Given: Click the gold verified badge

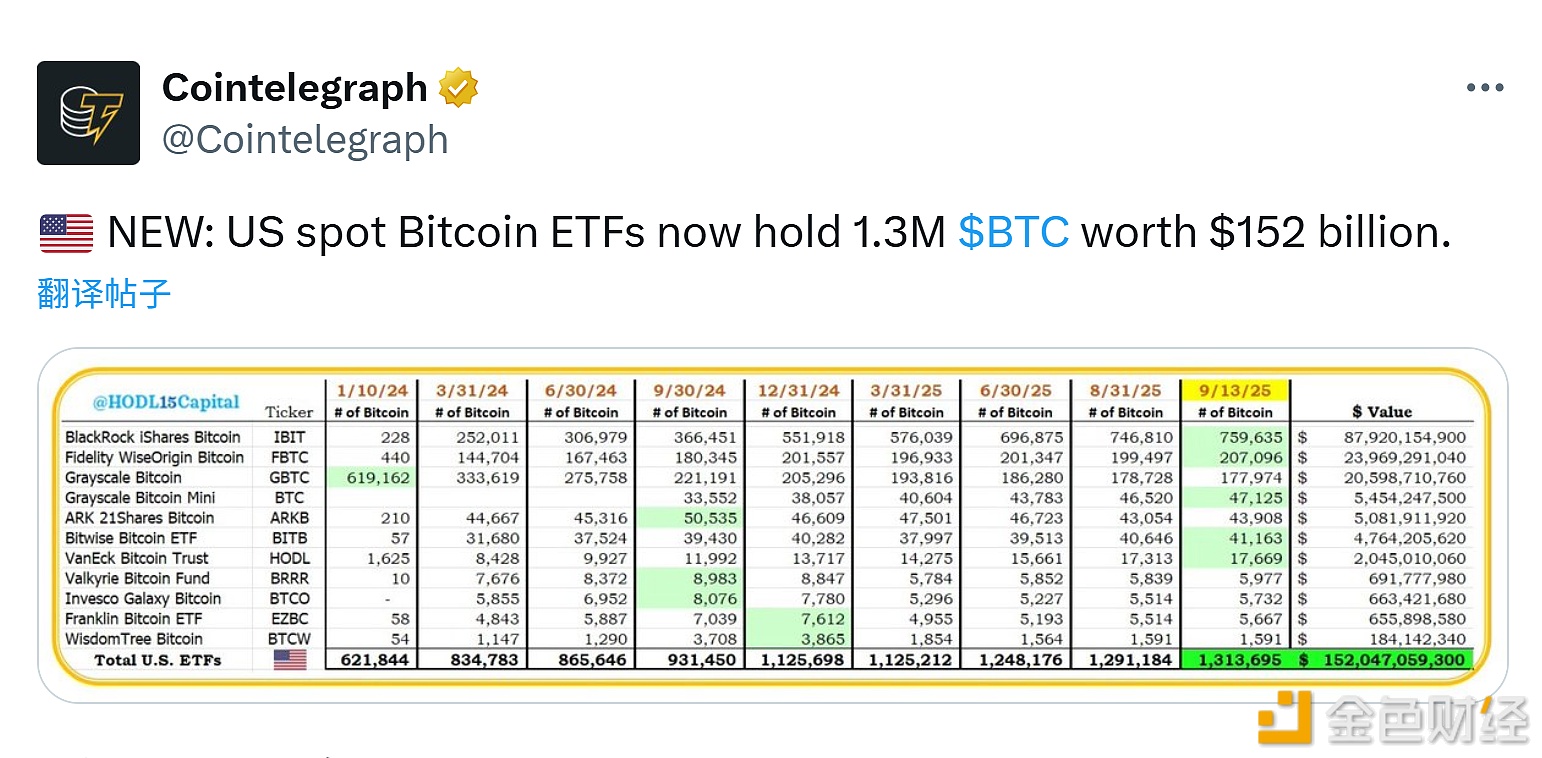Looking at the screenshot, I should pos(458,88).
